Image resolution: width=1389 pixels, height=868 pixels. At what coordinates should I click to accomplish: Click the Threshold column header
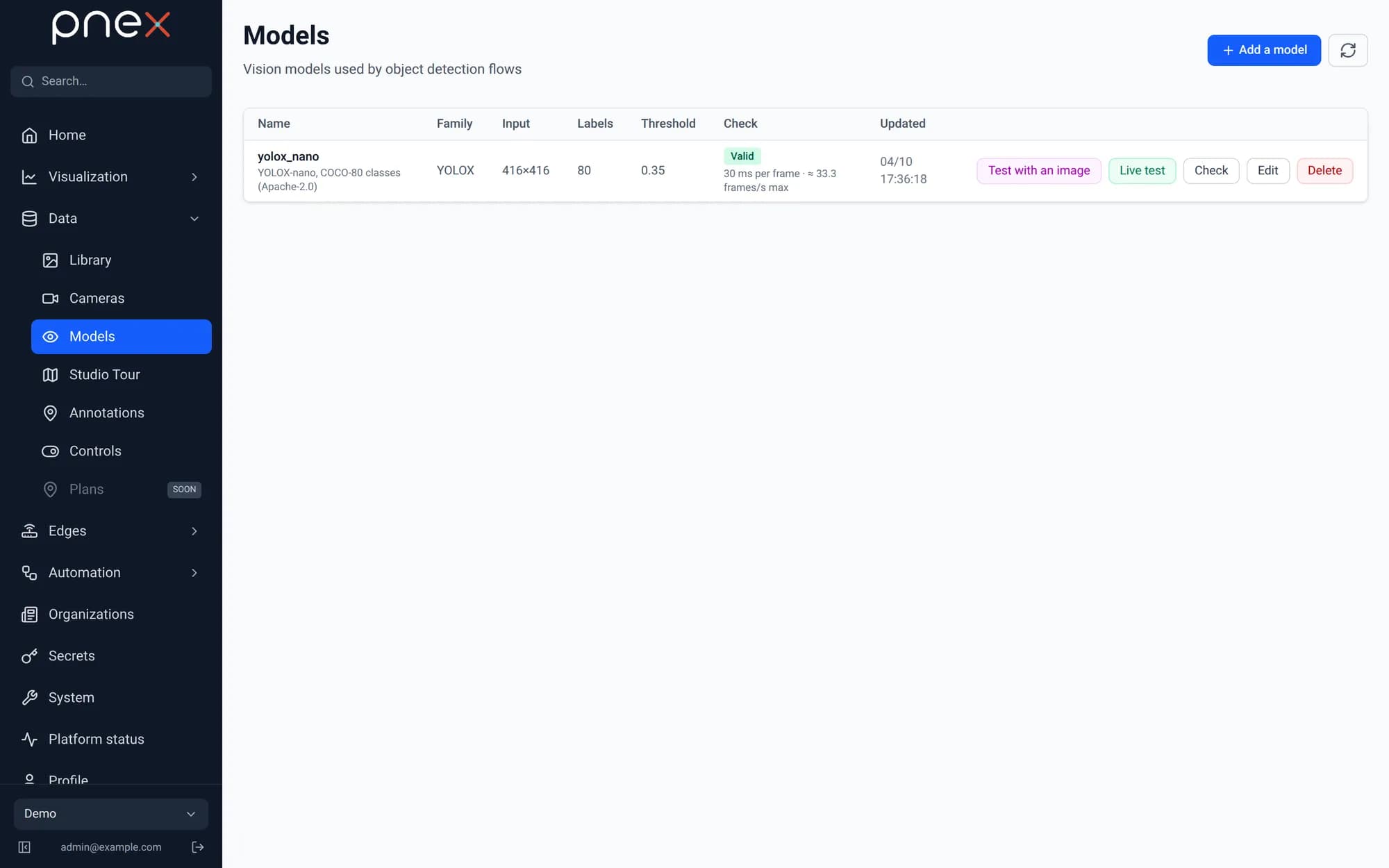click(668, 124)
